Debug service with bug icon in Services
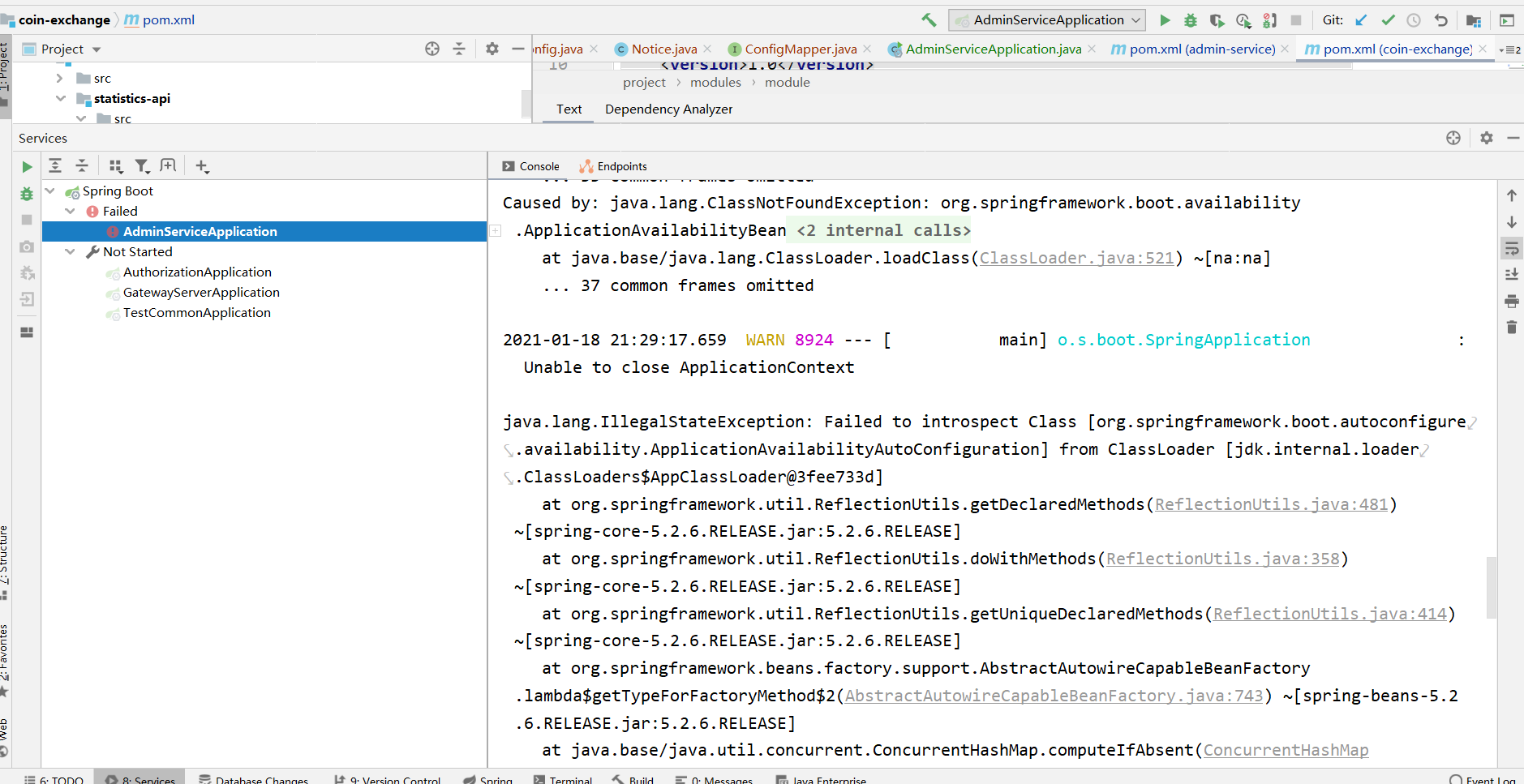Screen dimensions: 1524x784 click(x=27, y=194)
